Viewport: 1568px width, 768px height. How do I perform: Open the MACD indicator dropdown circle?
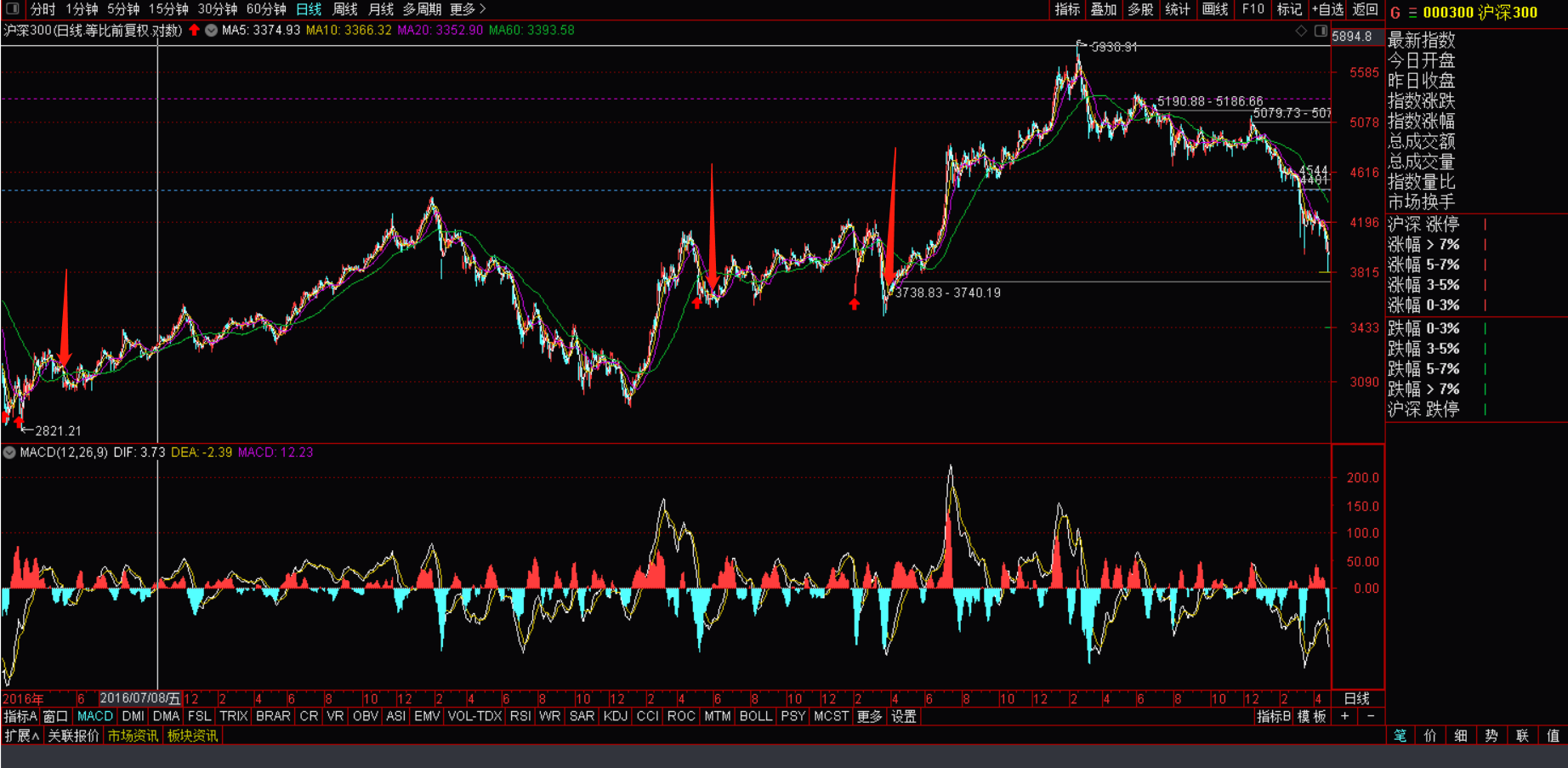(x=9, y=452)
